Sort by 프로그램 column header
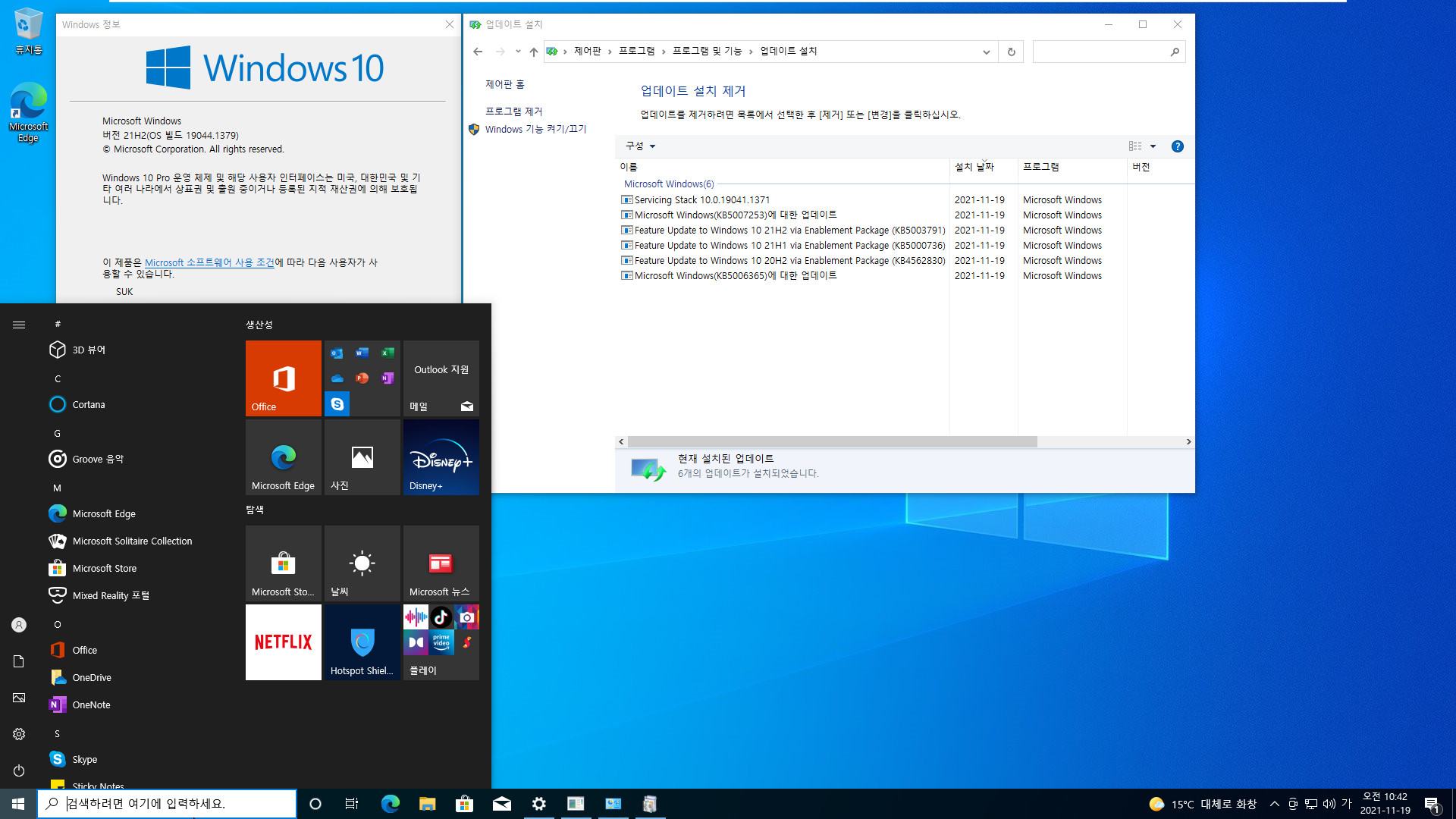Viewport: 1456px width, 819px height. [x=1072, y=167]
